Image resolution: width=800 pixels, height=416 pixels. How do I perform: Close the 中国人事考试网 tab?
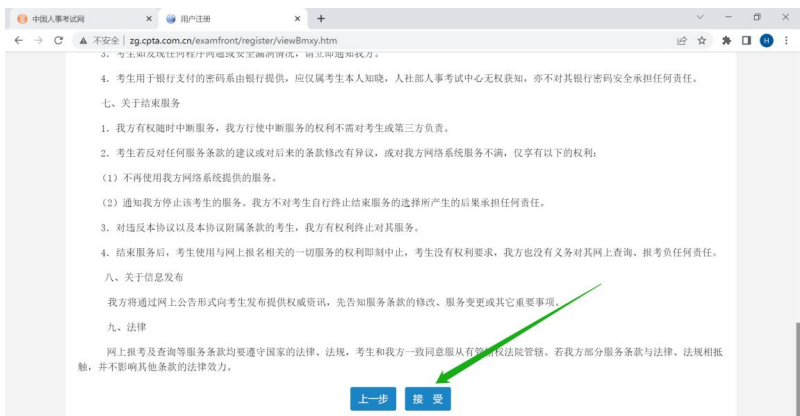[149, 19]
